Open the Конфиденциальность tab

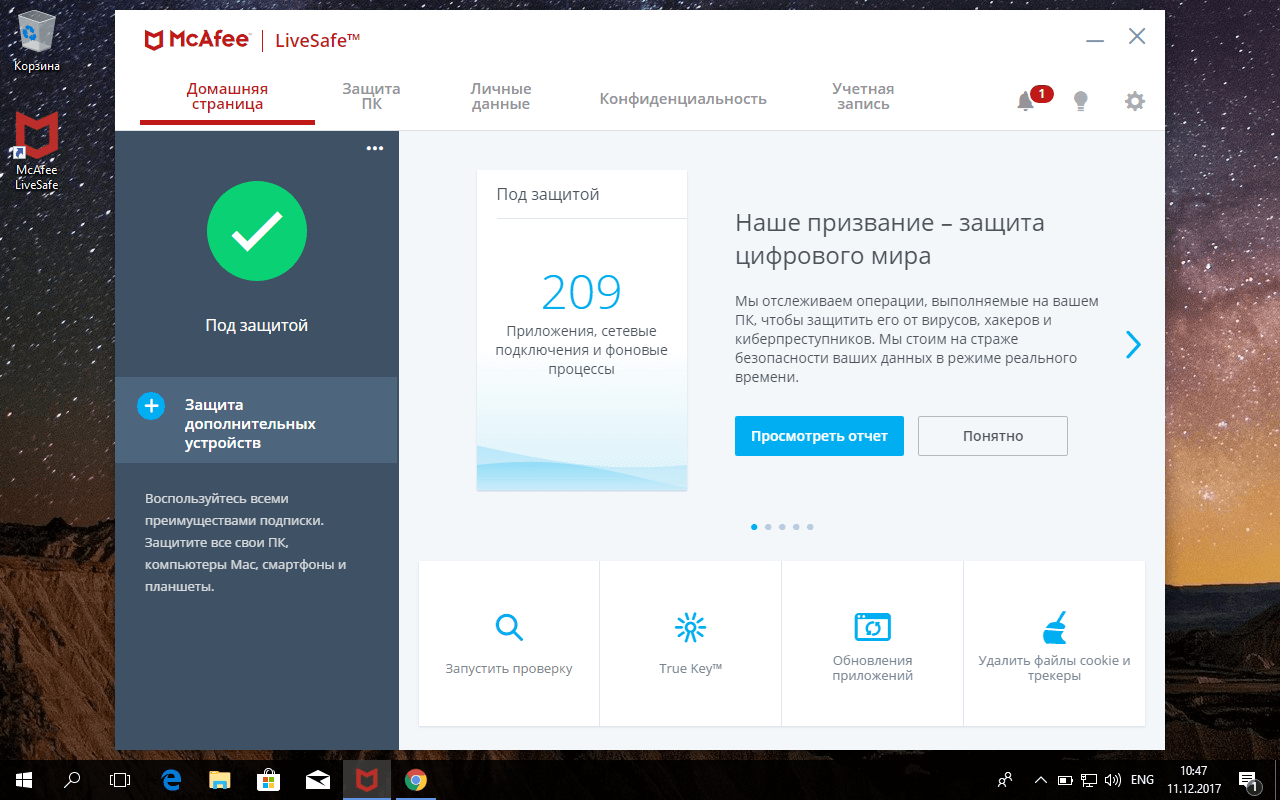click(683, 99)
